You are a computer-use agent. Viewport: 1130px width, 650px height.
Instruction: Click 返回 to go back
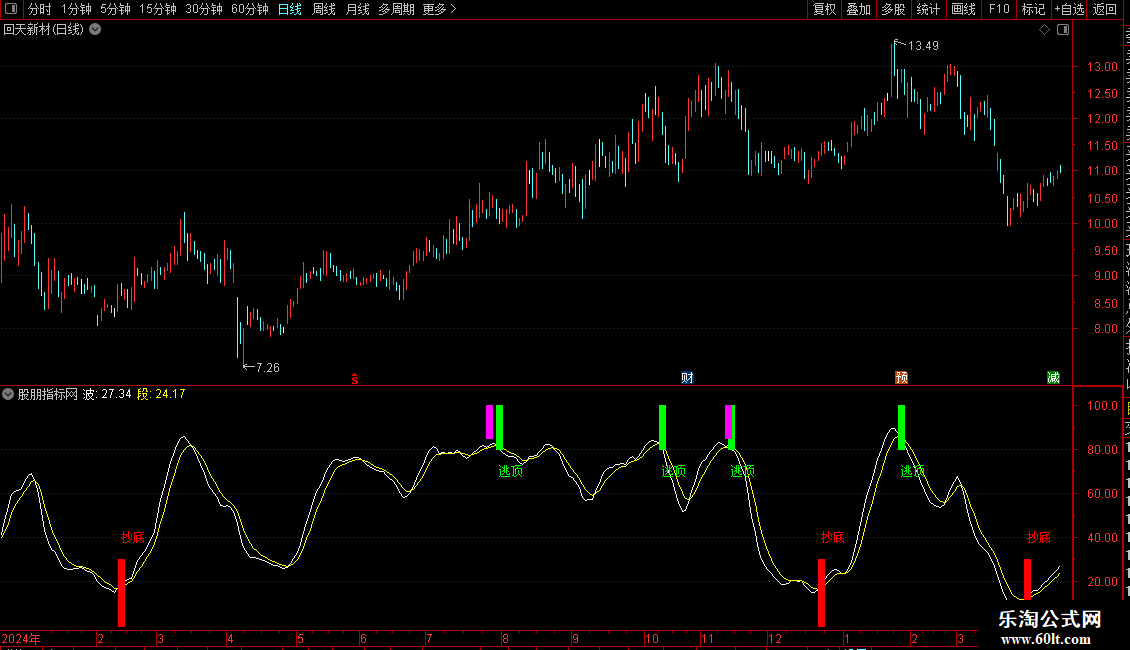tap(1104, 9)
